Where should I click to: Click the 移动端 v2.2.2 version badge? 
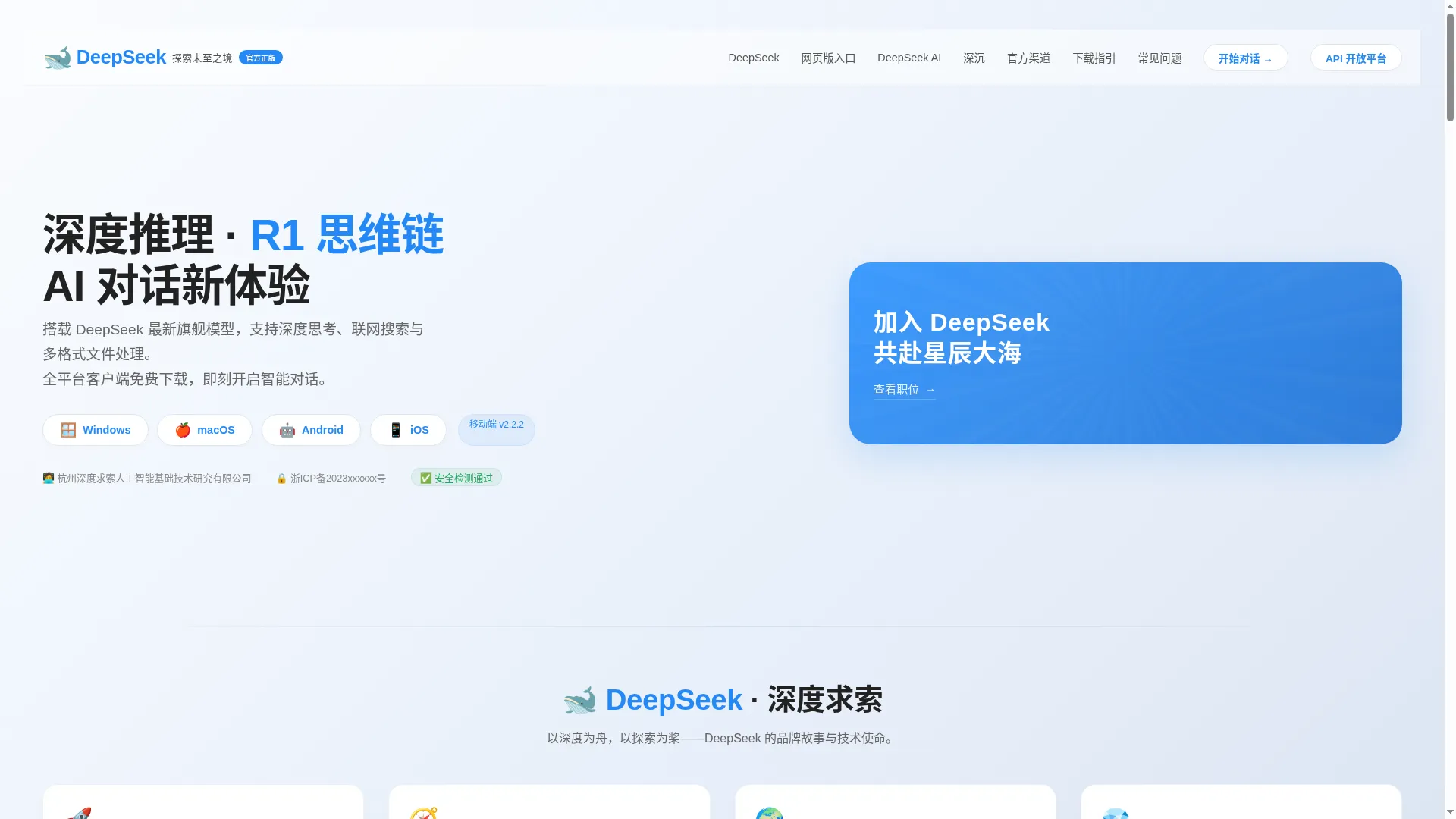coord(497,429)
